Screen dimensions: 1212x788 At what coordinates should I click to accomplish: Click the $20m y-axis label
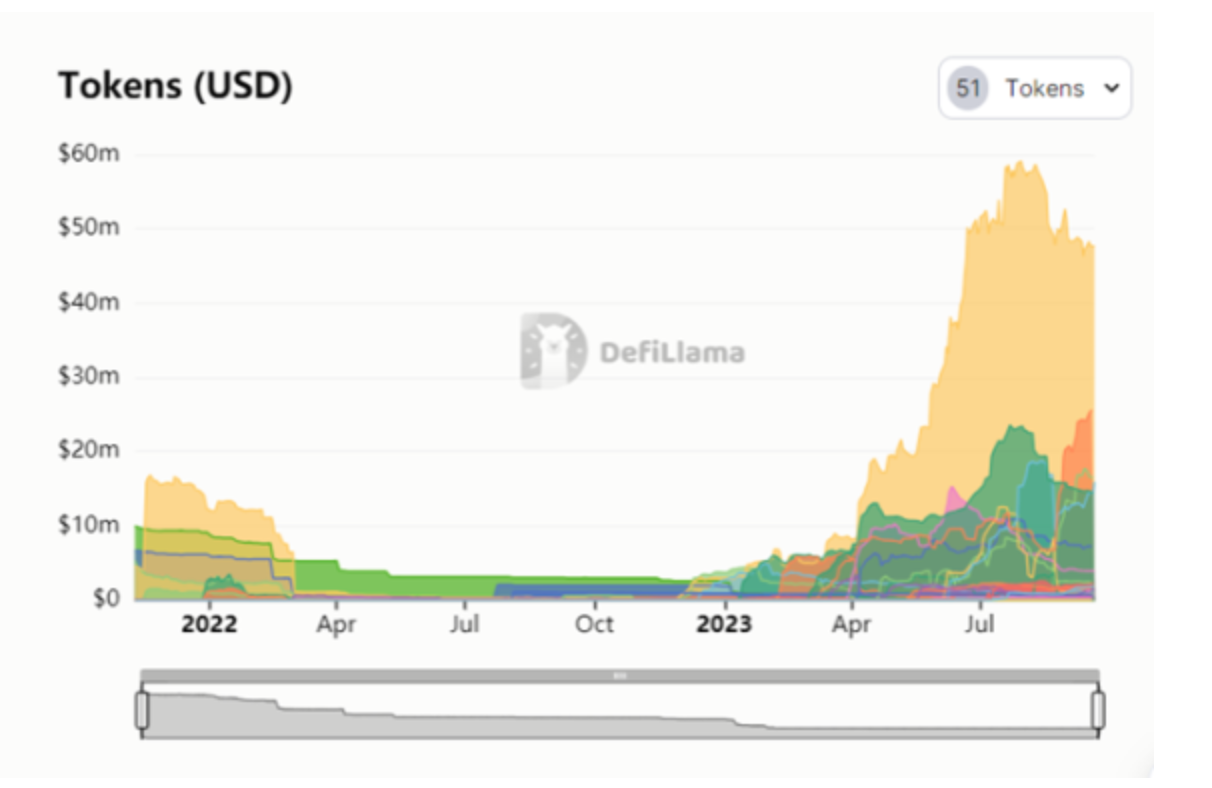(89, 450)
